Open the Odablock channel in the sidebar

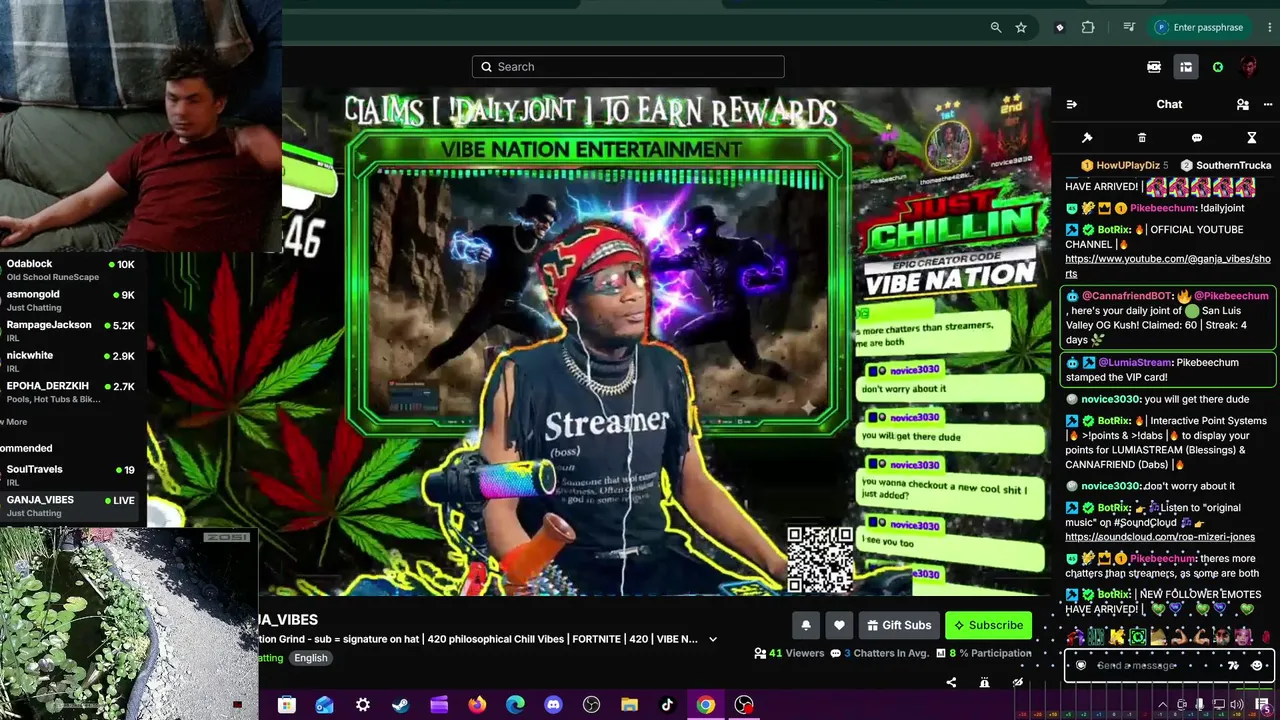(x=72, y=270)
